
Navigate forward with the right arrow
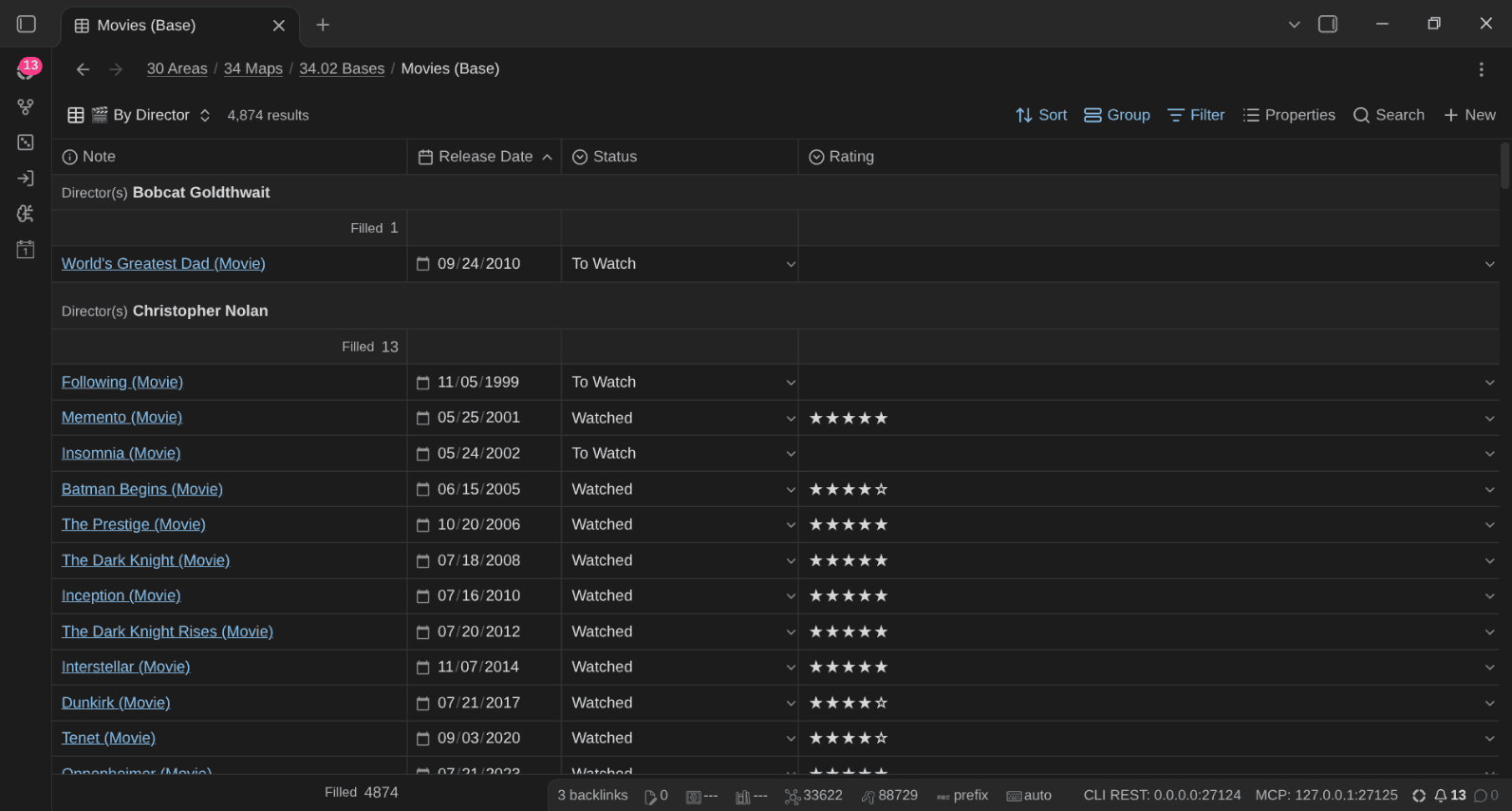click(116, 69)
